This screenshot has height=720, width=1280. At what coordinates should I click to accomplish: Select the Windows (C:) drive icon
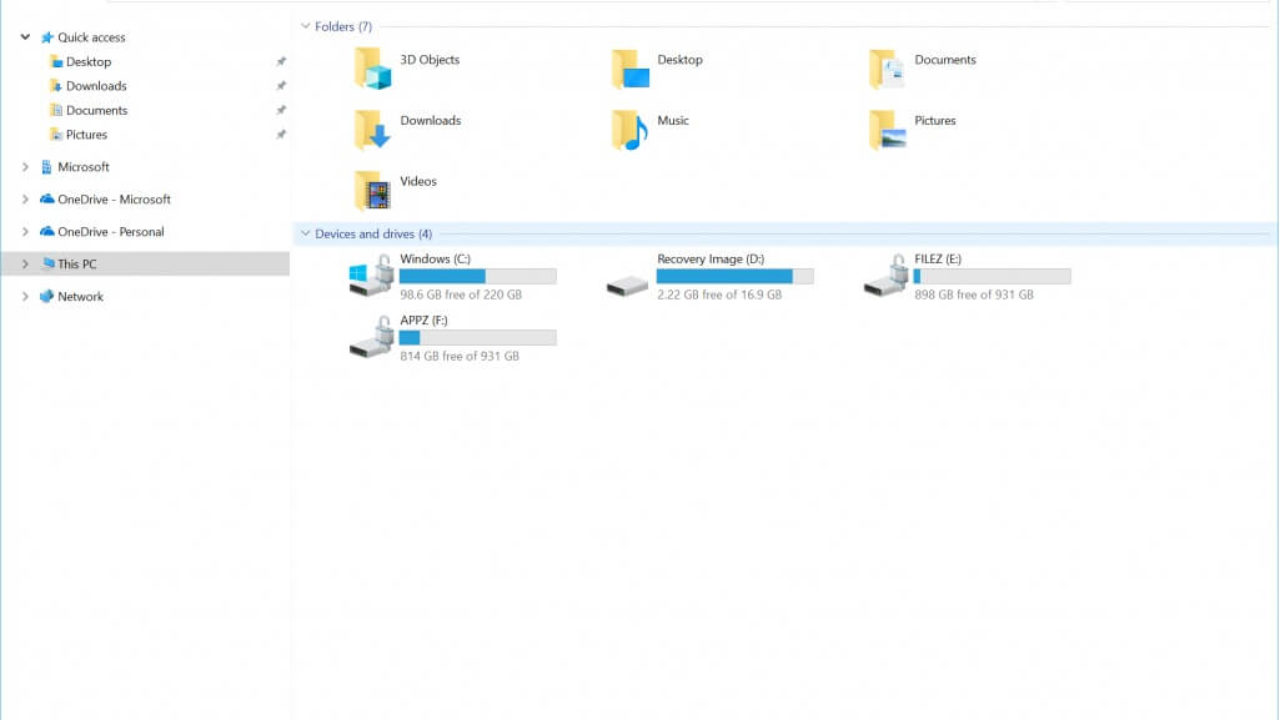coord(371,275)
